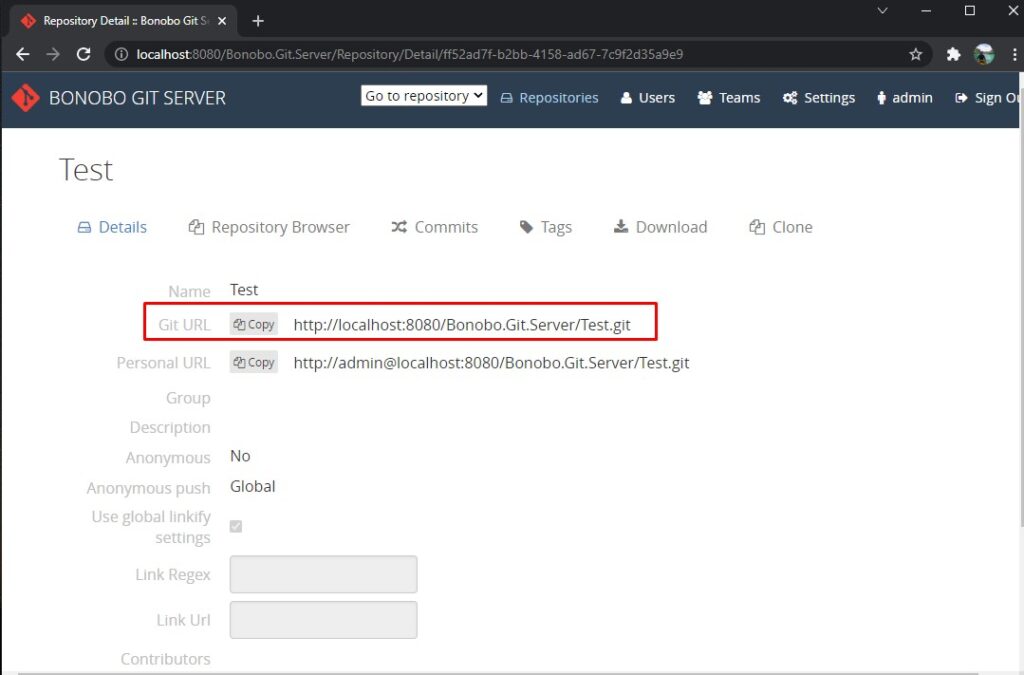
Task: Close the Repository Detail browser tab
Action: (222, 21)
